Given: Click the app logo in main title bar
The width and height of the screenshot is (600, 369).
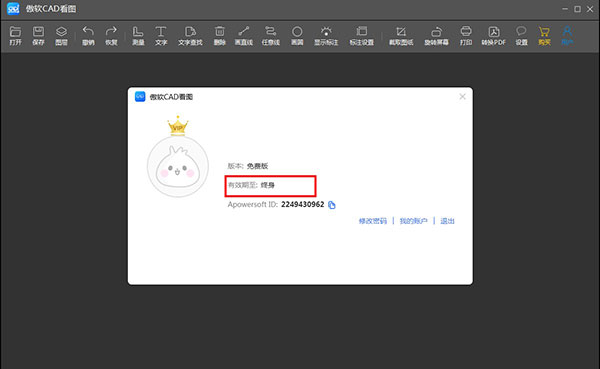Looking at the screenshot, I should pos(13,8).
